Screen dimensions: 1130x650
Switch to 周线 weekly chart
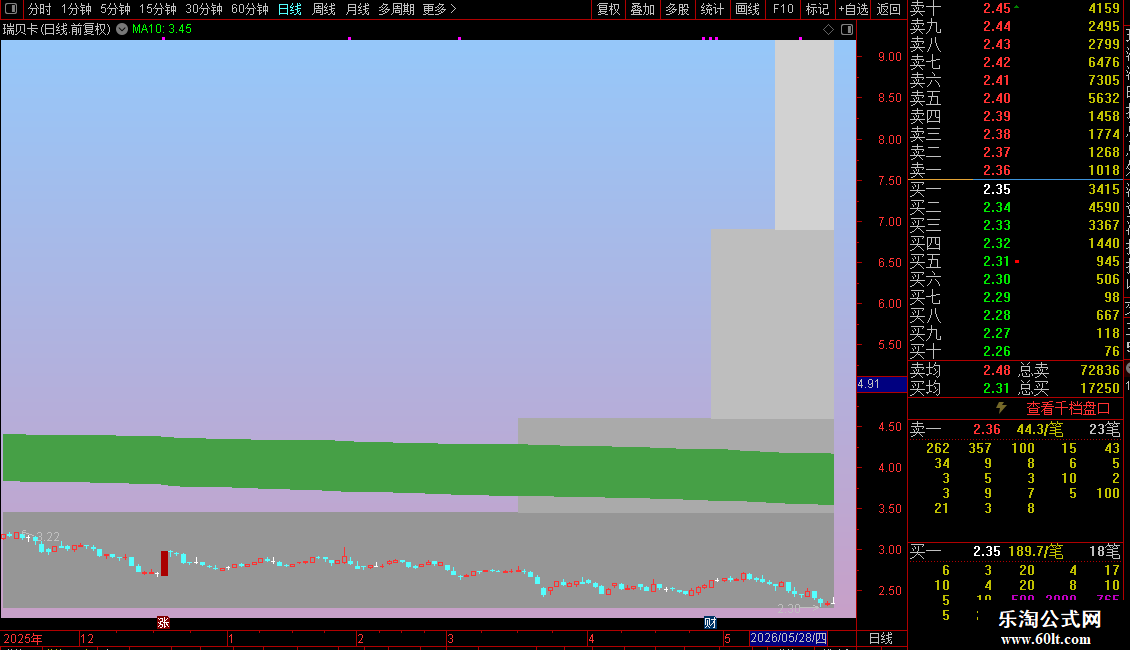pyautogui.click(x=324, y=9)
